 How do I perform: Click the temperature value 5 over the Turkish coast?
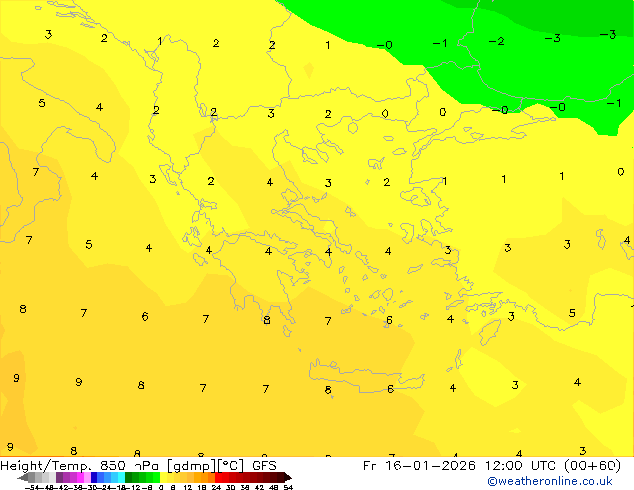tap(572, 313)
